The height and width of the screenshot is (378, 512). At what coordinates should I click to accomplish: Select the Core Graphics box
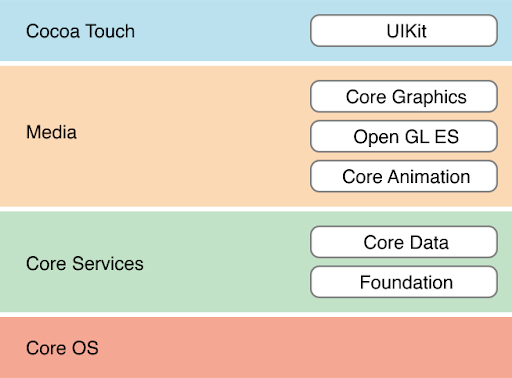404,96
